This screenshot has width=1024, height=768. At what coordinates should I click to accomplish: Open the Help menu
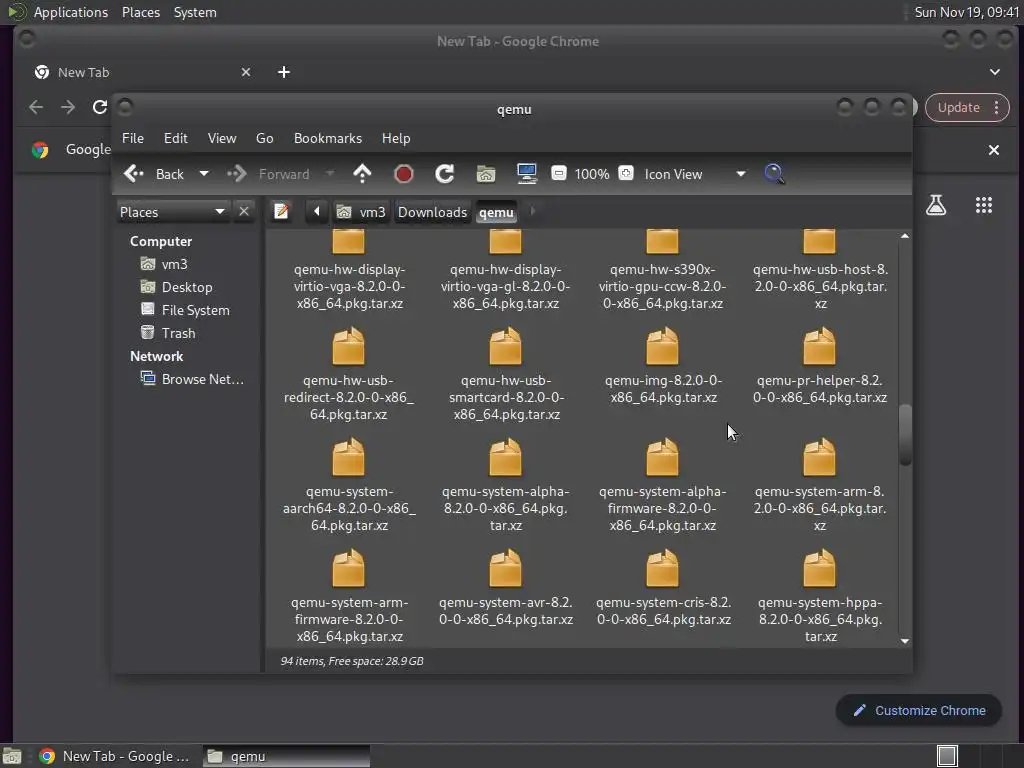pyautogui.click(x=396, y=138)
